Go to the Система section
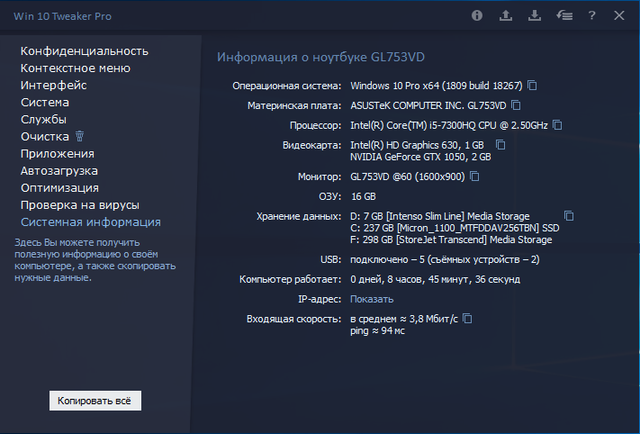Screen dimensions: 640x434 click(x=45, y=102)
